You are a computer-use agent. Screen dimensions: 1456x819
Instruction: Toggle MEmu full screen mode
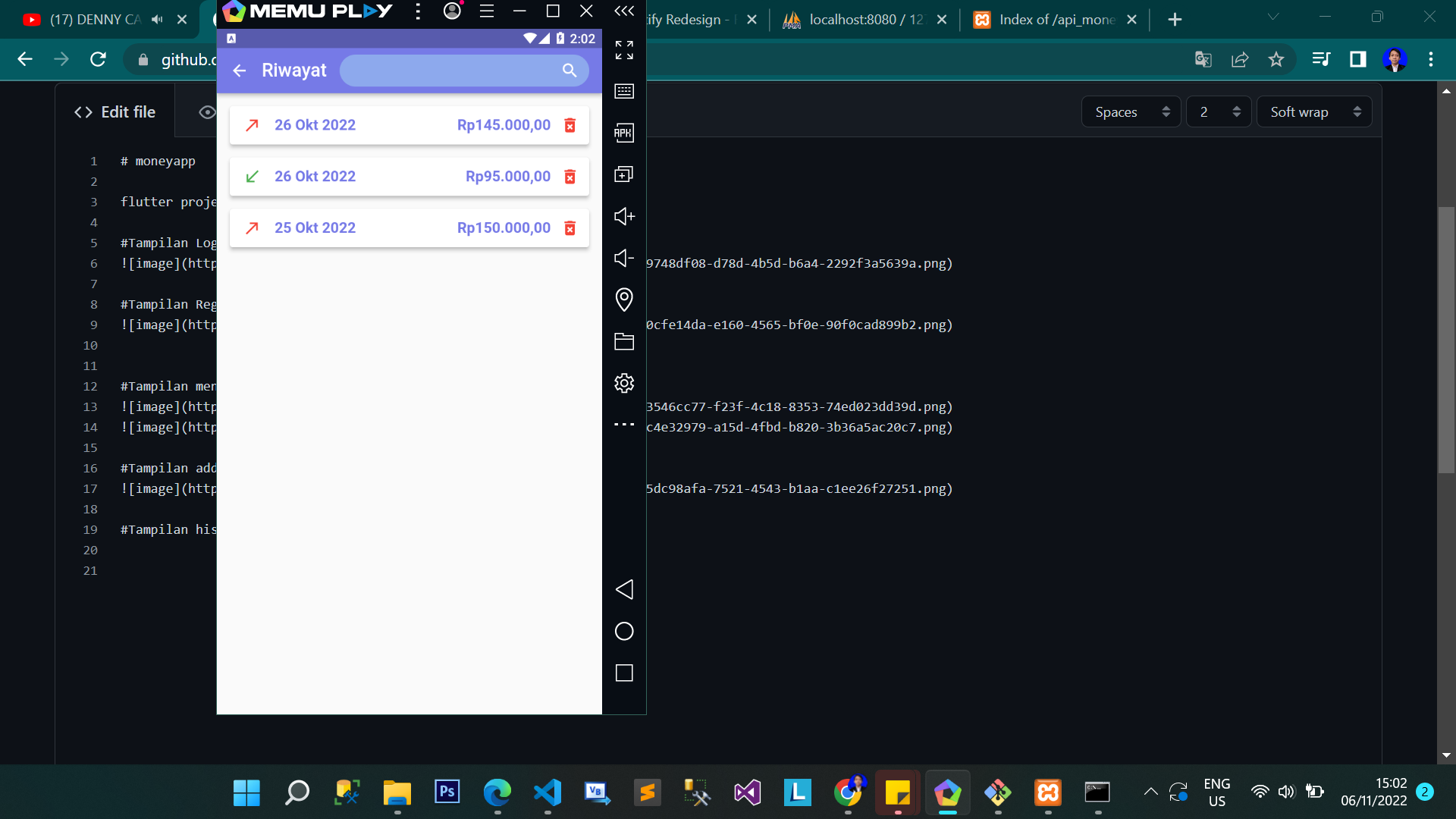click(623, 51)
